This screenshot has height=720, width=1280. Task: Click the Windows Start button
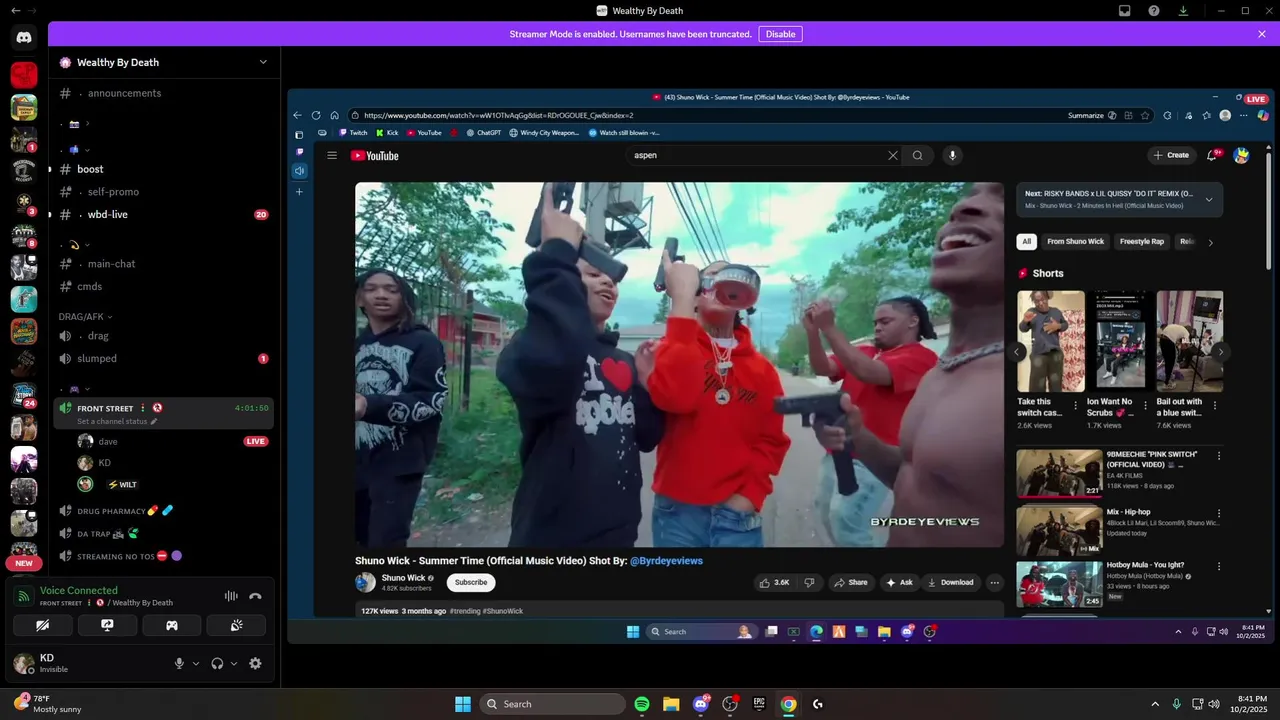[463, 704]
